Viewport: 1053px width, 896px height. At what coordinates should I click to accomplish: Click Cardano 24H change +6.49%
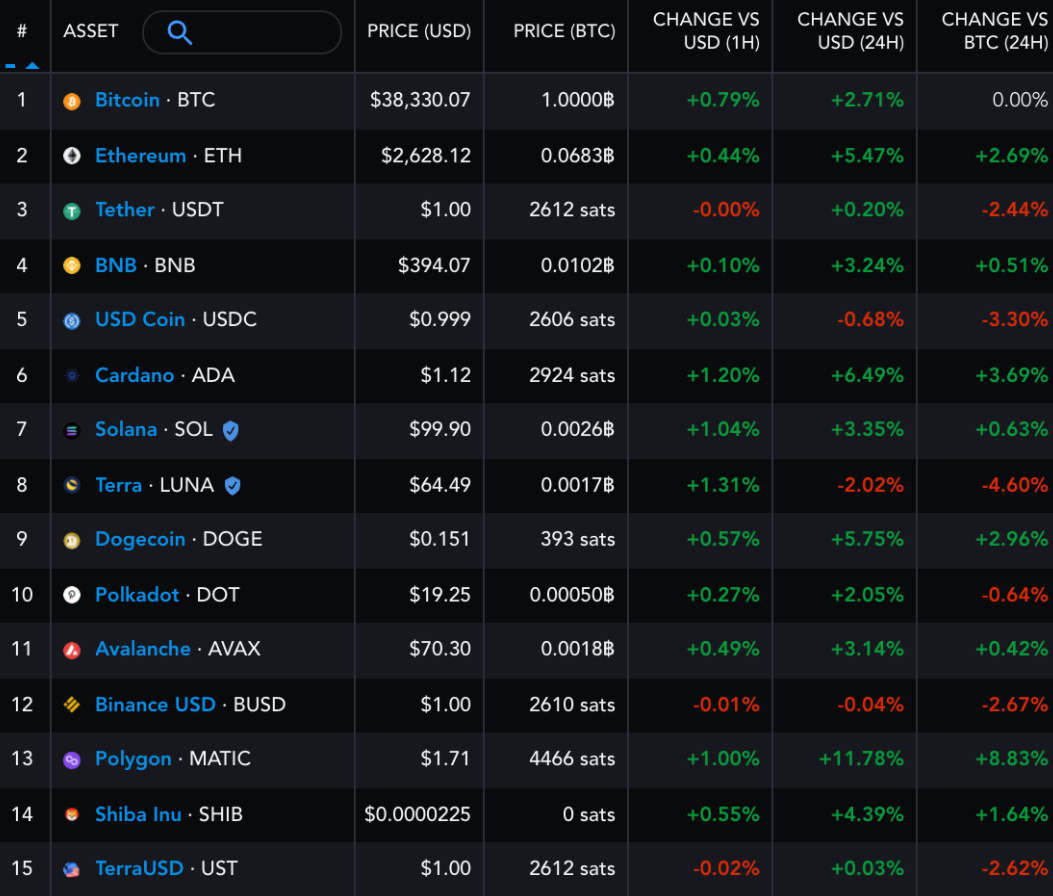click(x=868, y=375)
